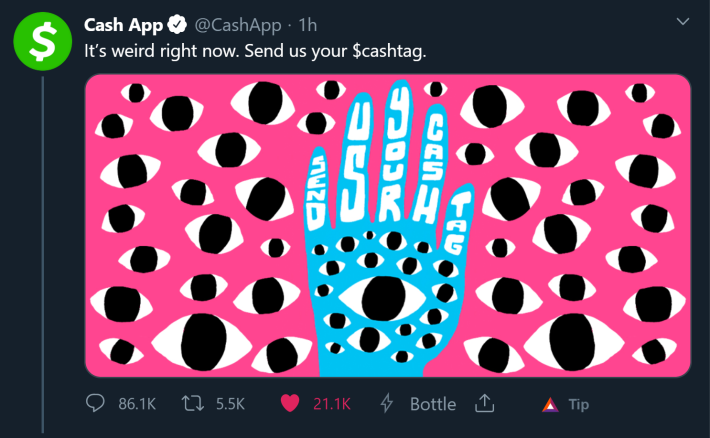Click the Tip button label

click(579, 404)
